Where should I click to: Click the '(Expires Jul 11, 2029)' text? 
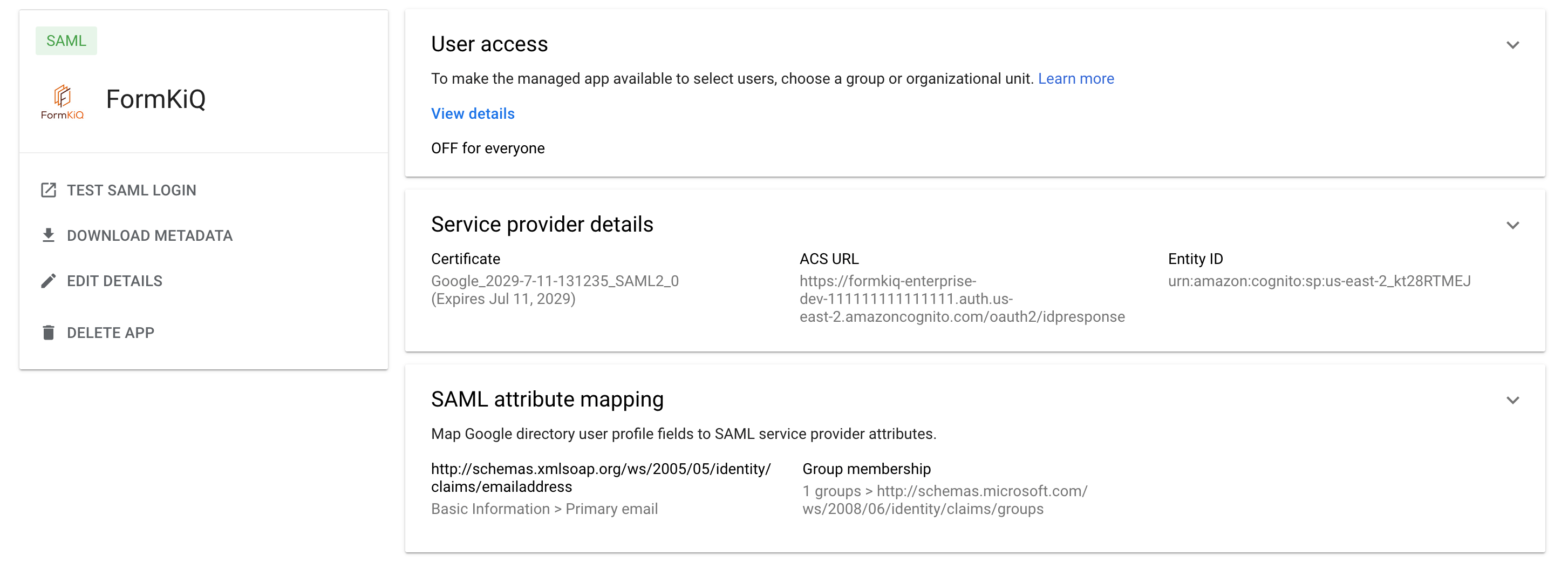503,299
